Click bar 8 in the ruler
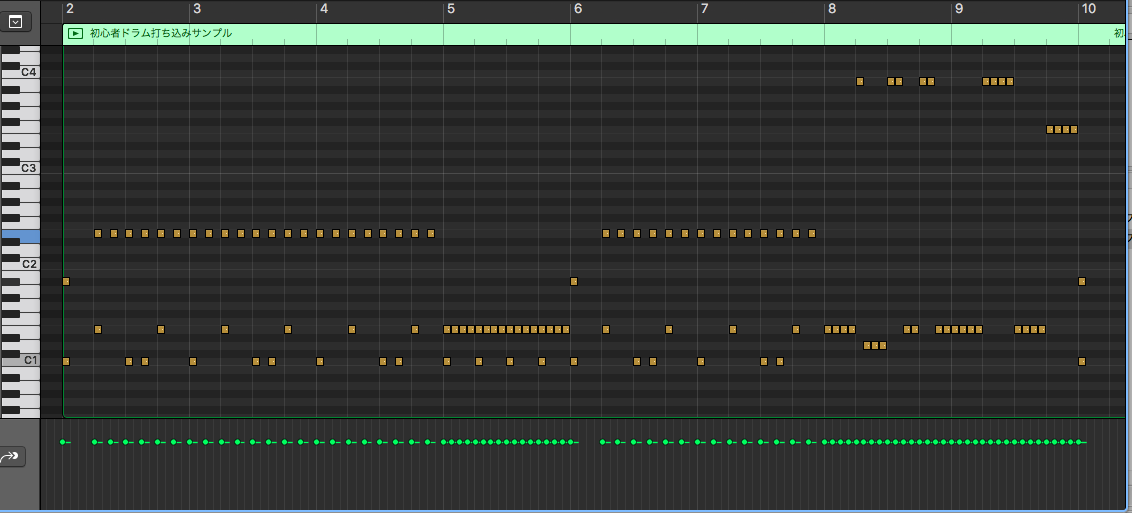The height and width of the screenshot is (513, 1132). [832, 9]
